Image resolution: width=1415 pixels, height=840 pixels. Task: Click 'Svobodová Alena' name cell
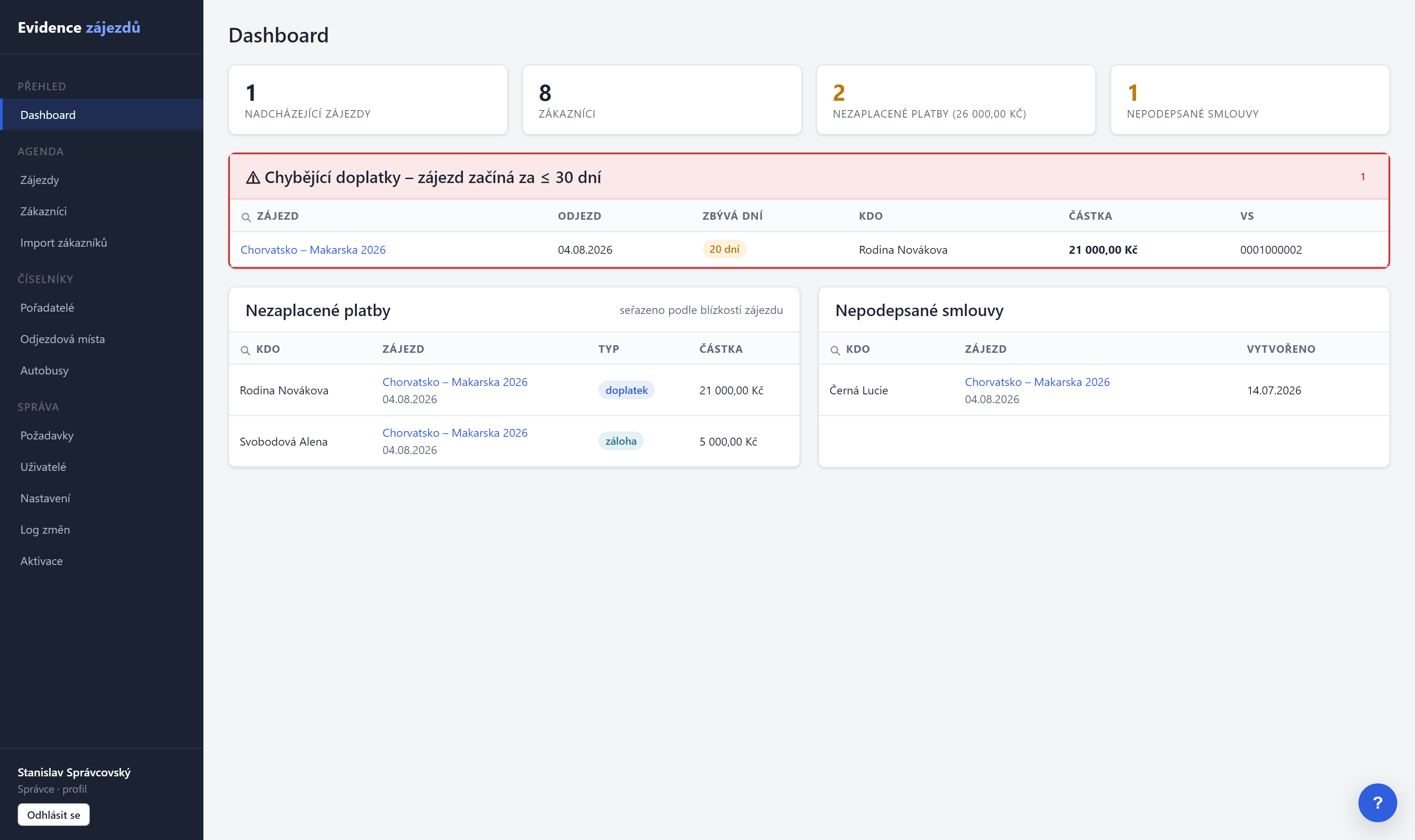[283, 442]
